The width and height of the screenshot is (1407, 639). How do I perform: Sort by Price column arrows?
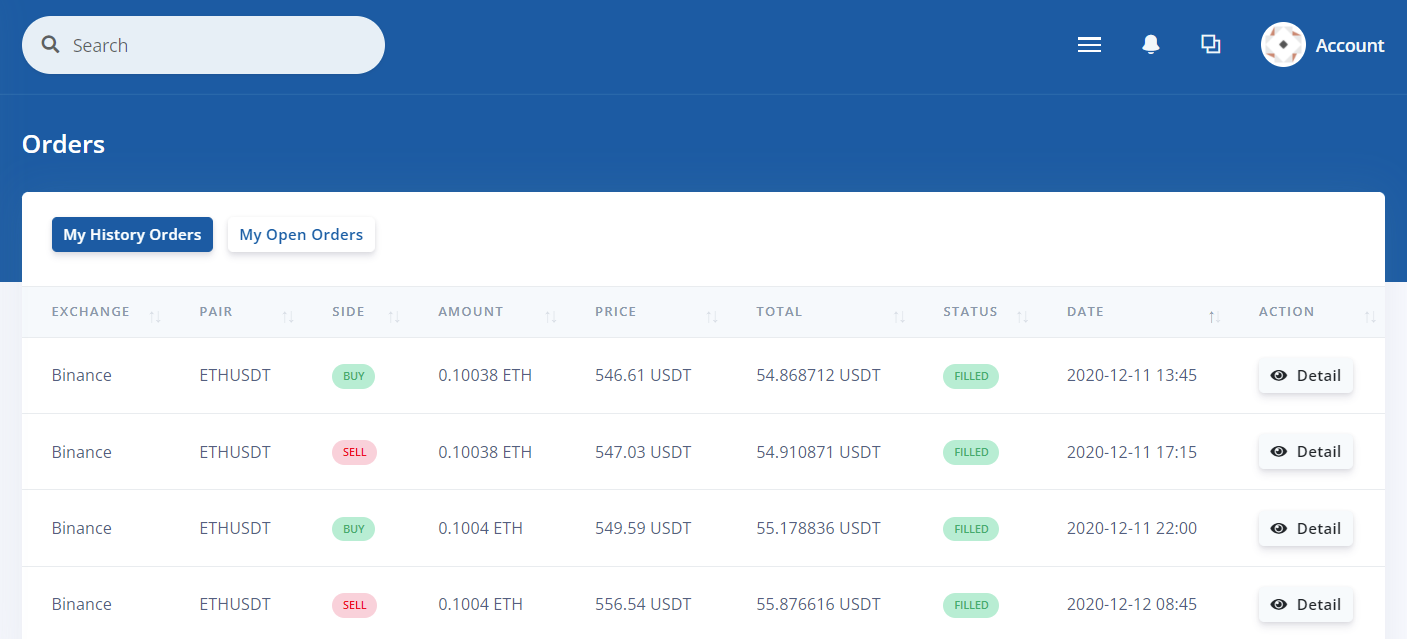712,317
